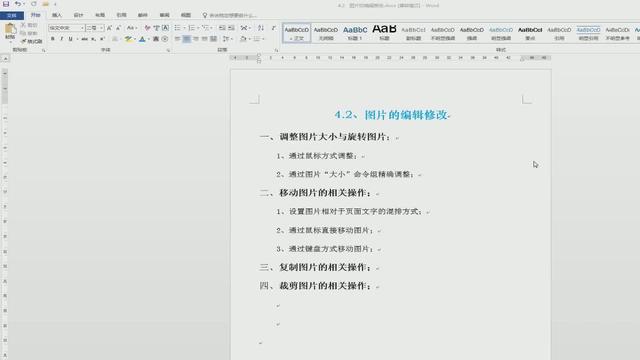Apply the Heading 1 style
The width and height of the screenshot is (640, 360).
pyautogui.click(x=355, y=33)
